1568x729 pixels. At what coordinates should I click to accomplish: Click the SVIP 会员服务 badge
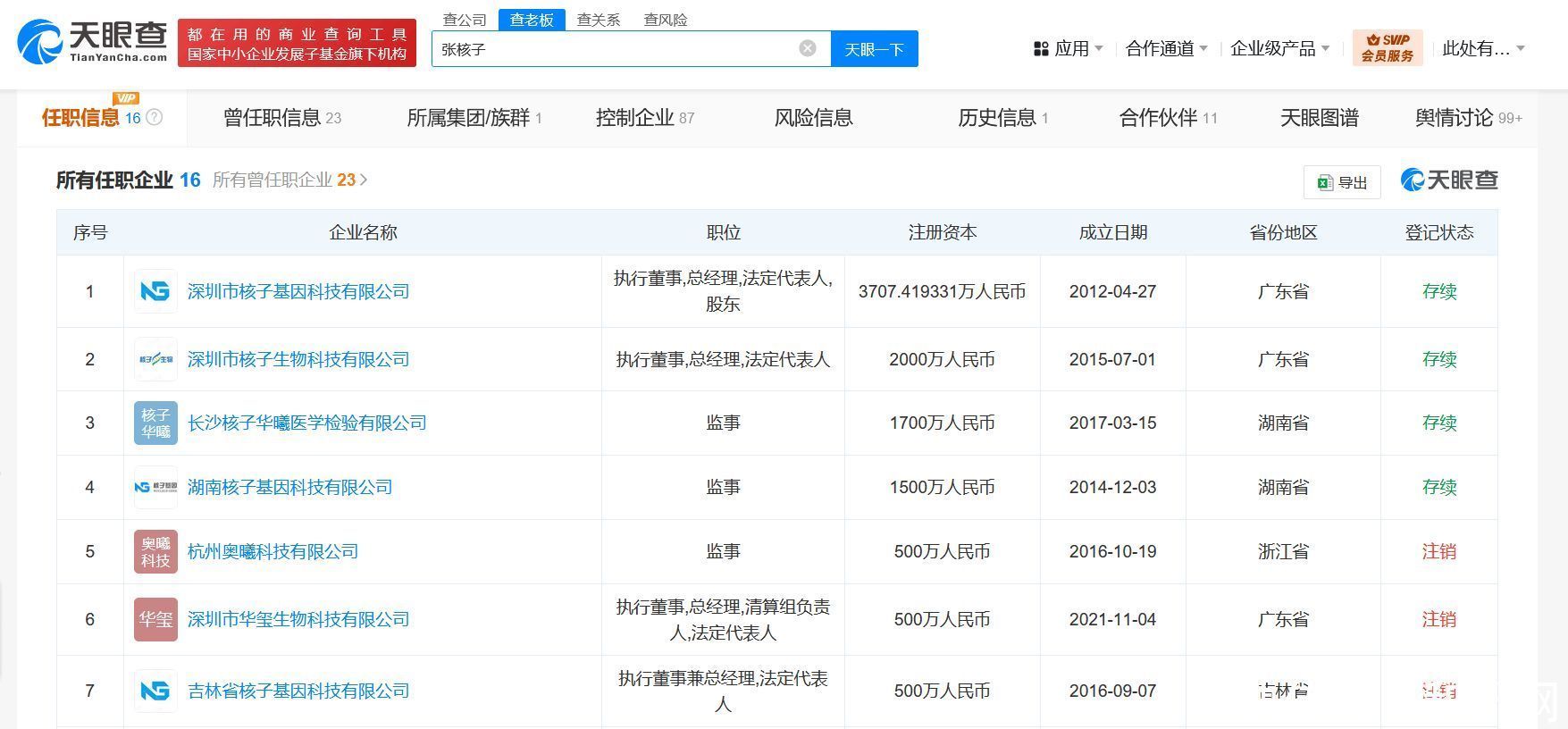[1387, 48]
